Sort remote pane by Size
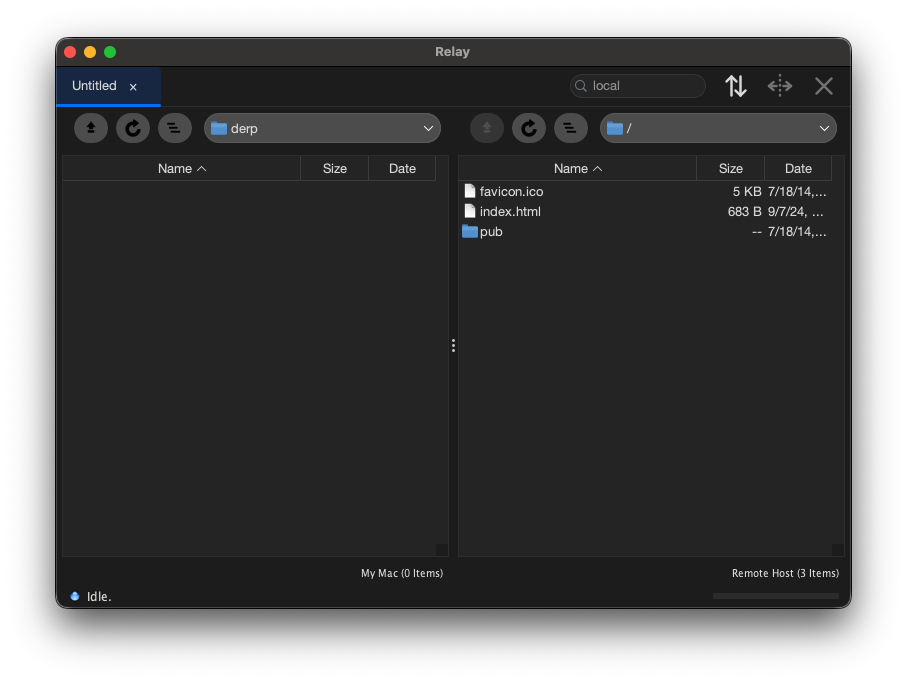Image resolution: width=907 pixels, height=682 pixels. point(731,168)
